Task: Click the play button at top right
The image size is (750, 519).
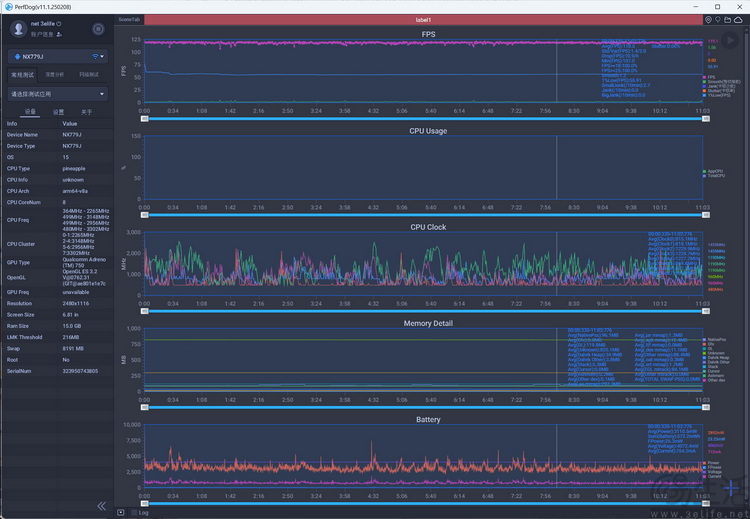Action: pyautogui.click(x=731, y=40)
